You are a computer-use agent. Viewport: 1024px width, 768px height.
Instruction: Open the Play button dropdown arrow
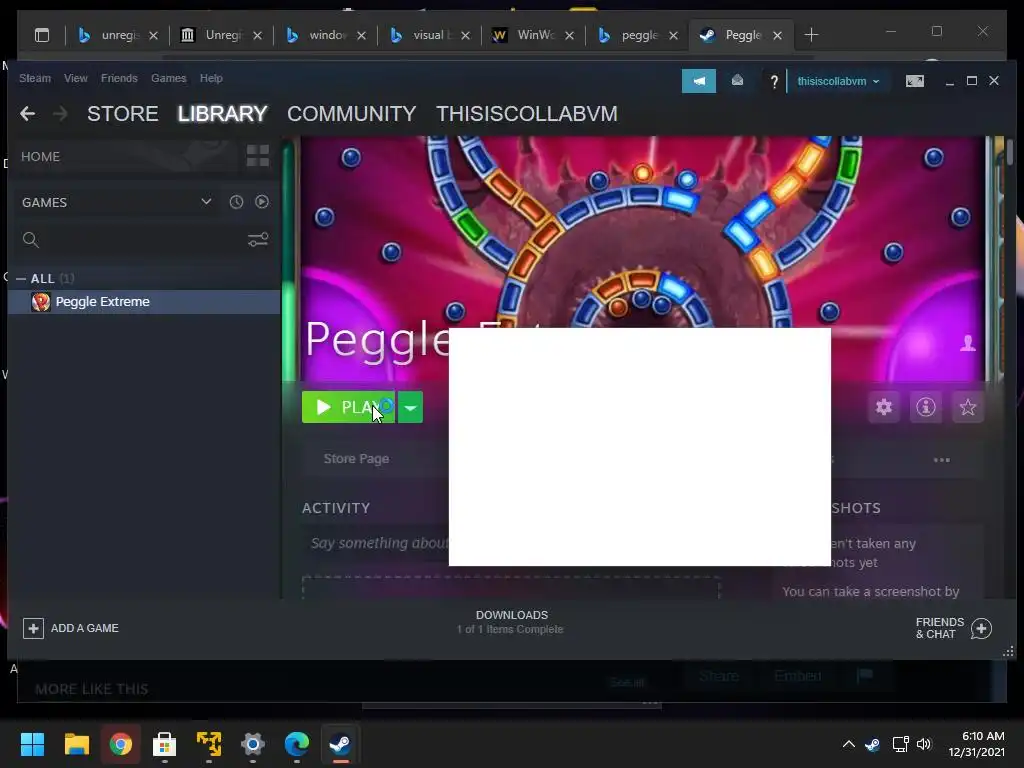410,408
